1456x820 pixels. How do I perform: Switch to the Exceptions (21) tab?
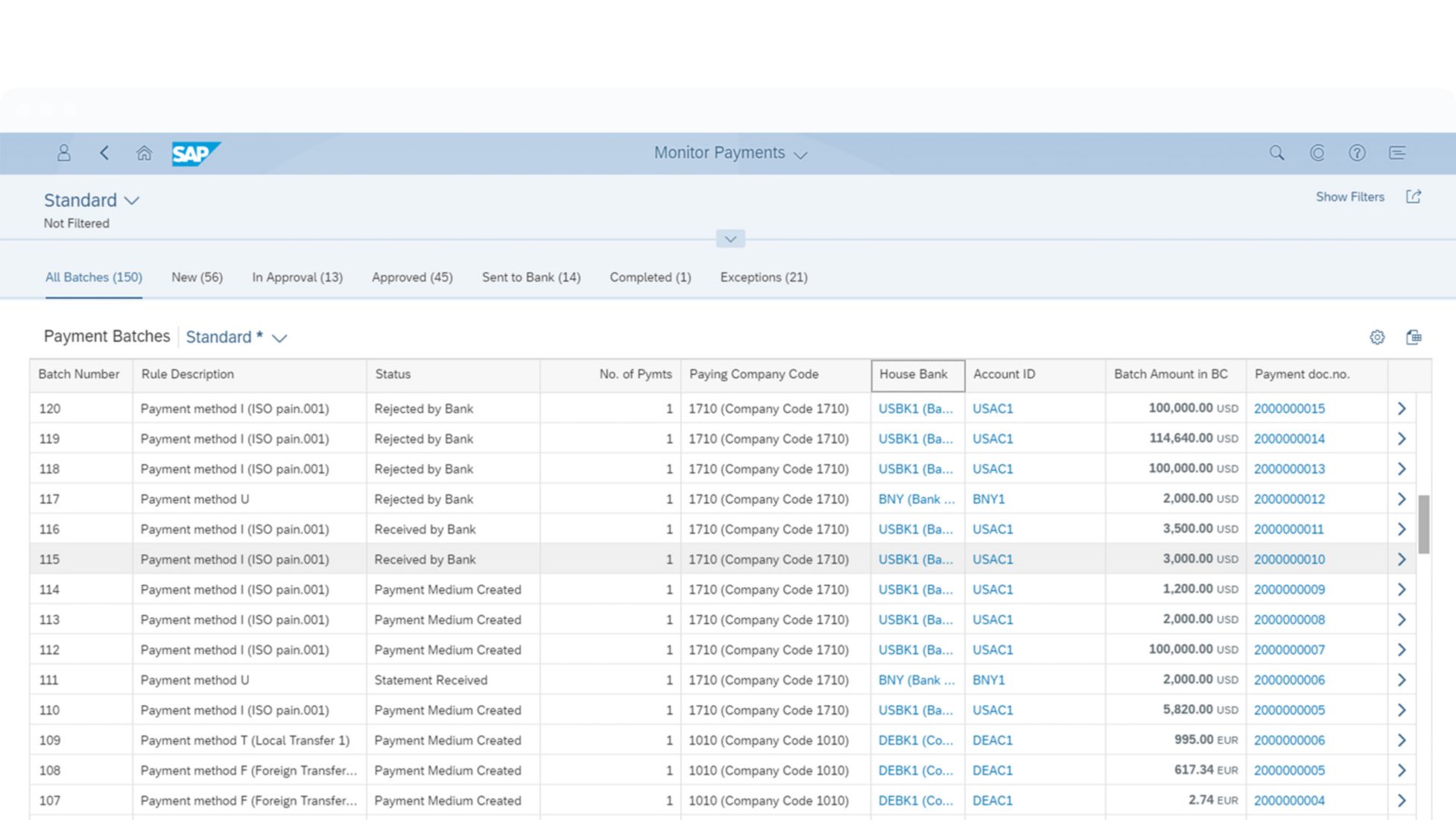[x=763, y=277]
